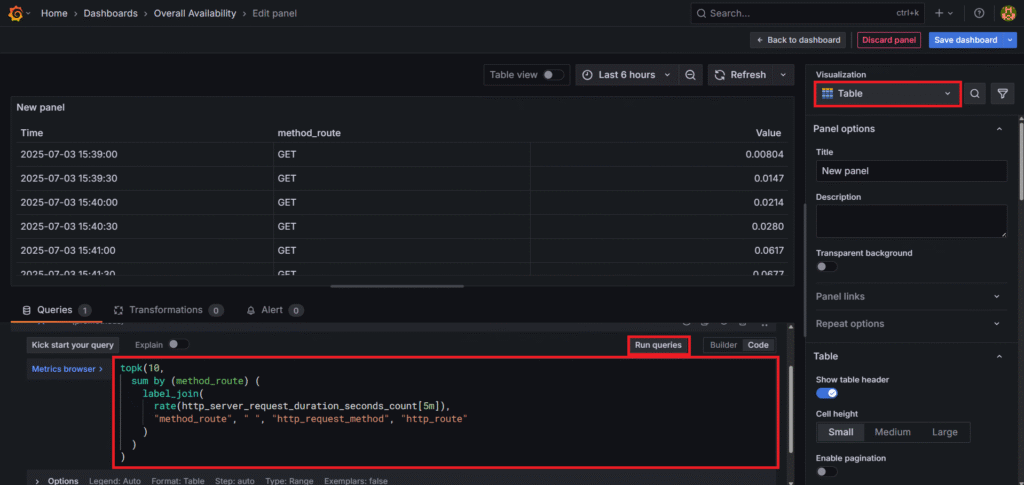Screen dimensions: 1024x485
Task: Open the help question mark icon
Action: 979,13
